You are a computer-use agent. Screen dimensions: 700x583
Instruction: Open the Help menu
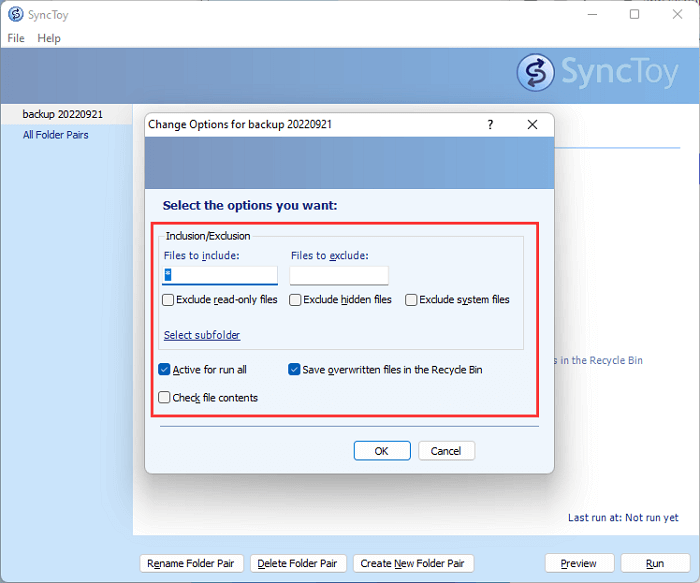[49, 38]
